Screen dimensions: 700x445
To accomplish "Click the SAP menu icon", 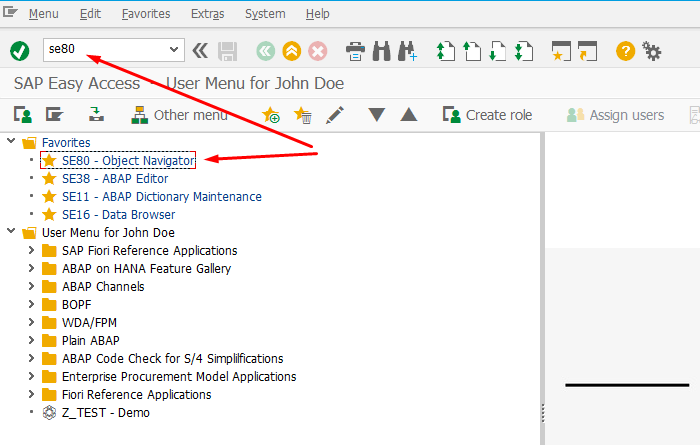I will [54, 115].
